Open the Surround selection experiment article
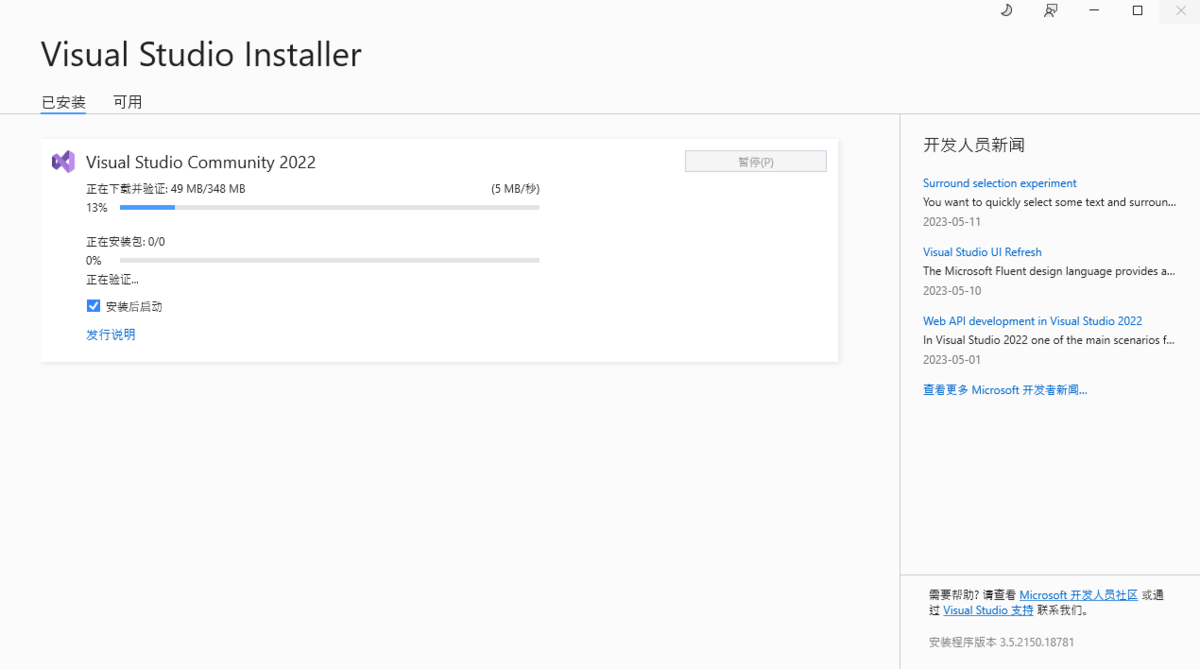The width and height of the screenshot is (1200, 669). click(999, 183)
